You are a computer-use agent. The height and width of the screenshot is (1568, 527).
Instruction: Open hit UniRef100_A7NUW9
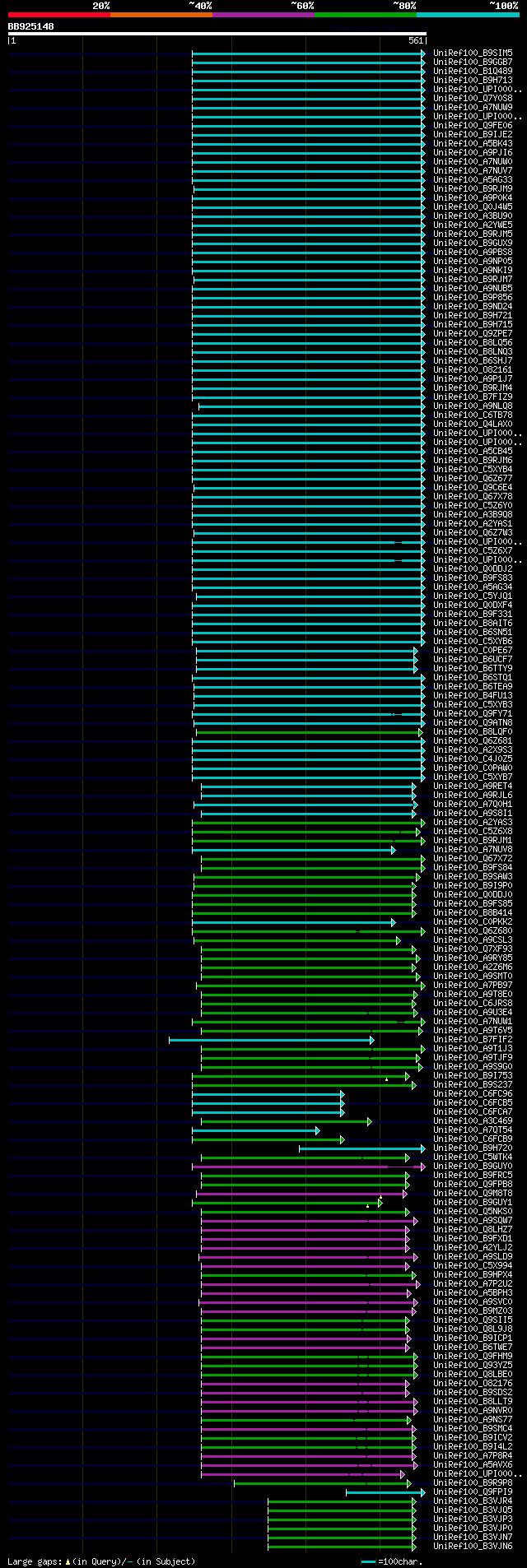point(473,107)
